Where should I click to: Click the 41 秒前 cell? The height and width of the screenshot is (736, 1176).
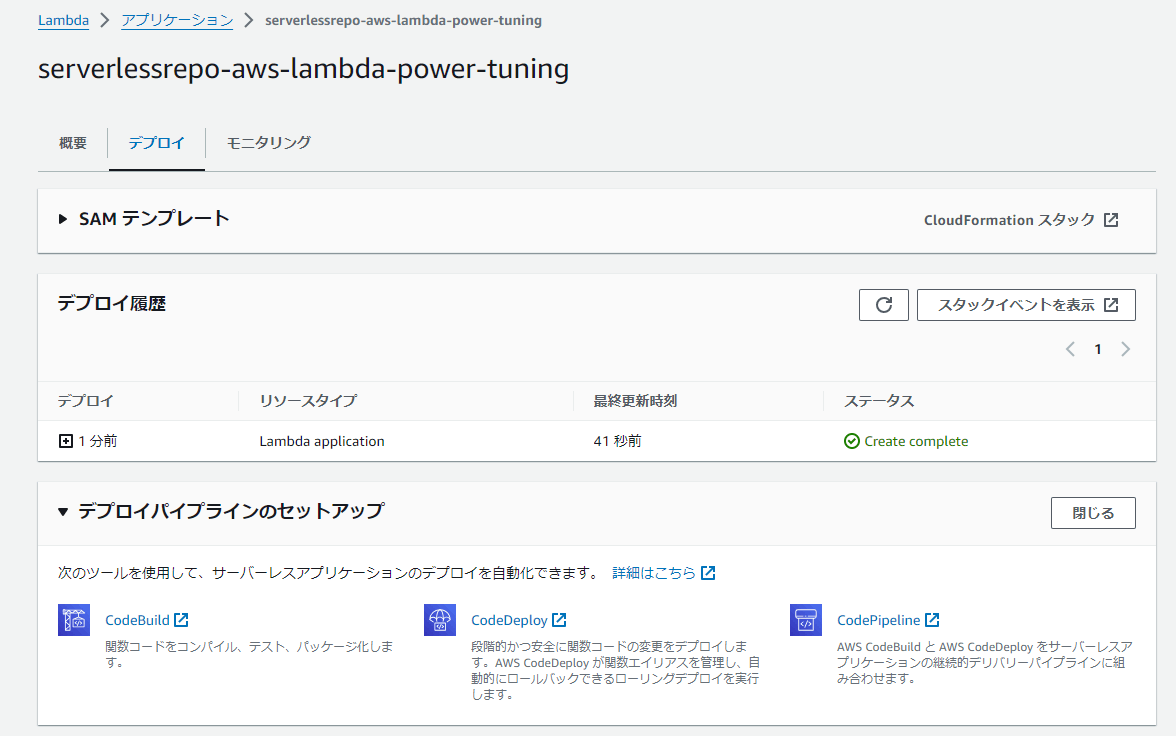tap(617, 441)
